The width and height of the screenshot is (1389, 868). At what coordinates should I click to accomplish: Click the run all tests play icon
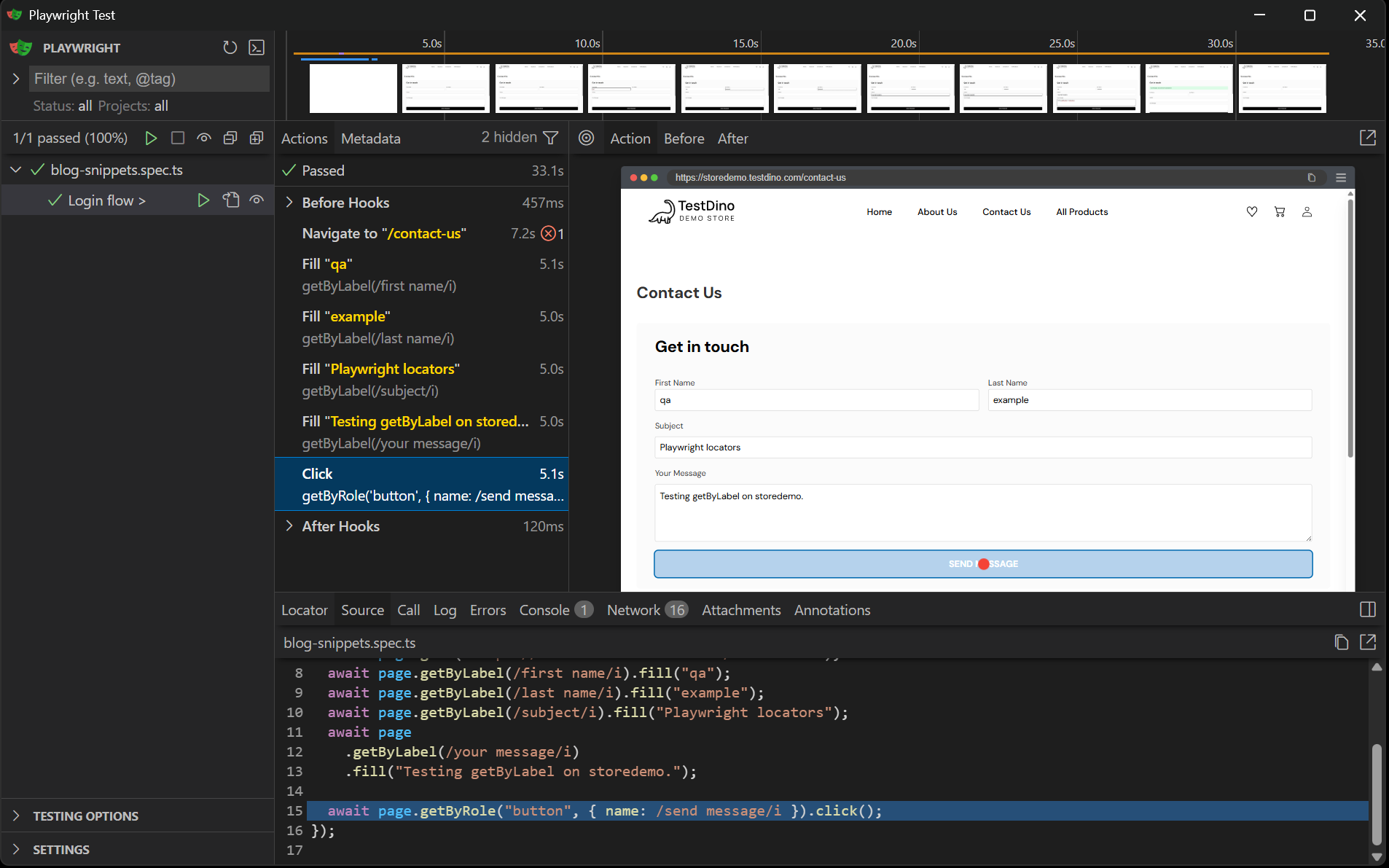point(151,138)
